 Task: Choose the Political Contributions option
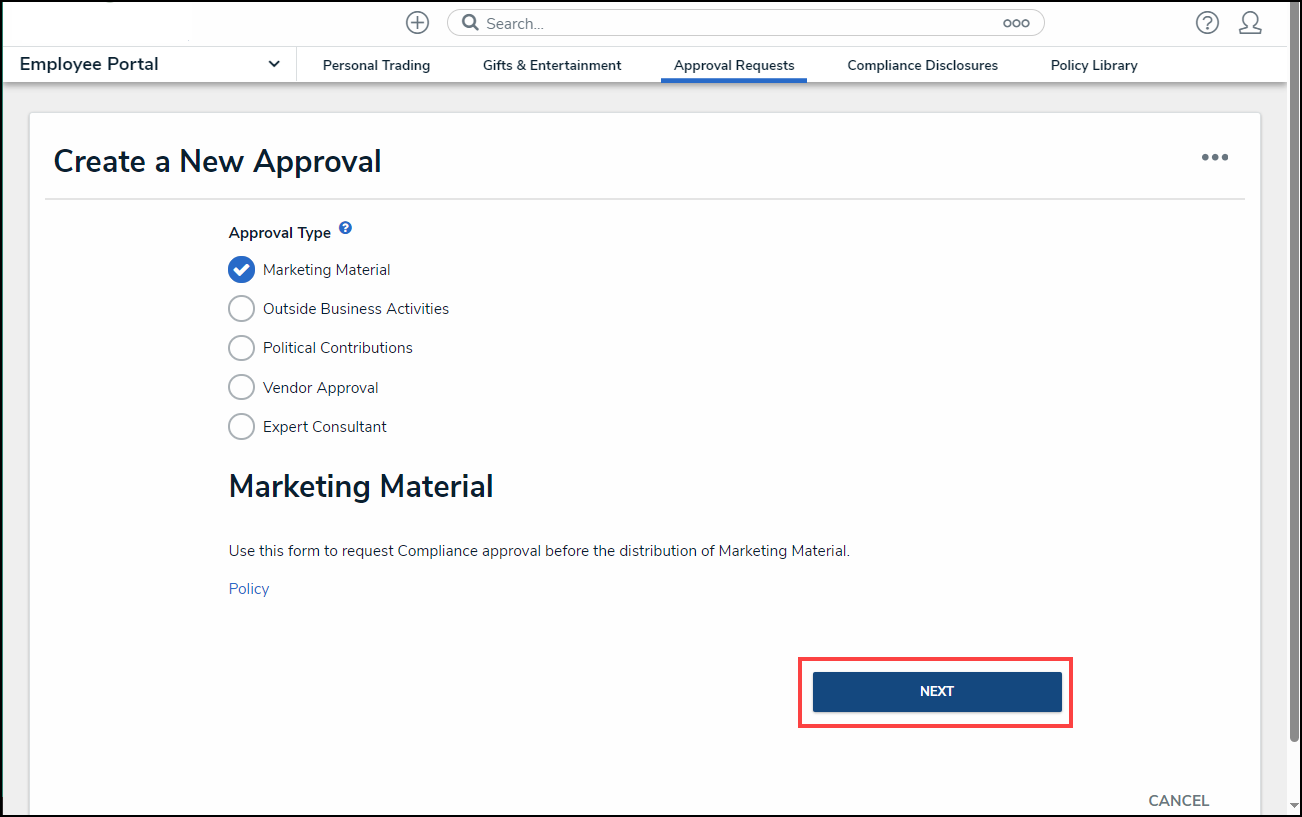click(241, 348)
